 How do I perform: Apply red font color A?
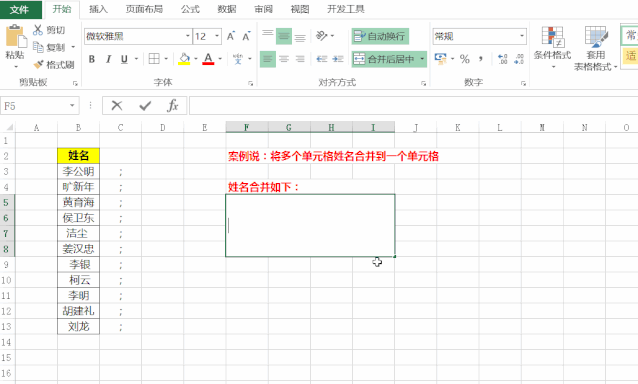tap(208, 59)
